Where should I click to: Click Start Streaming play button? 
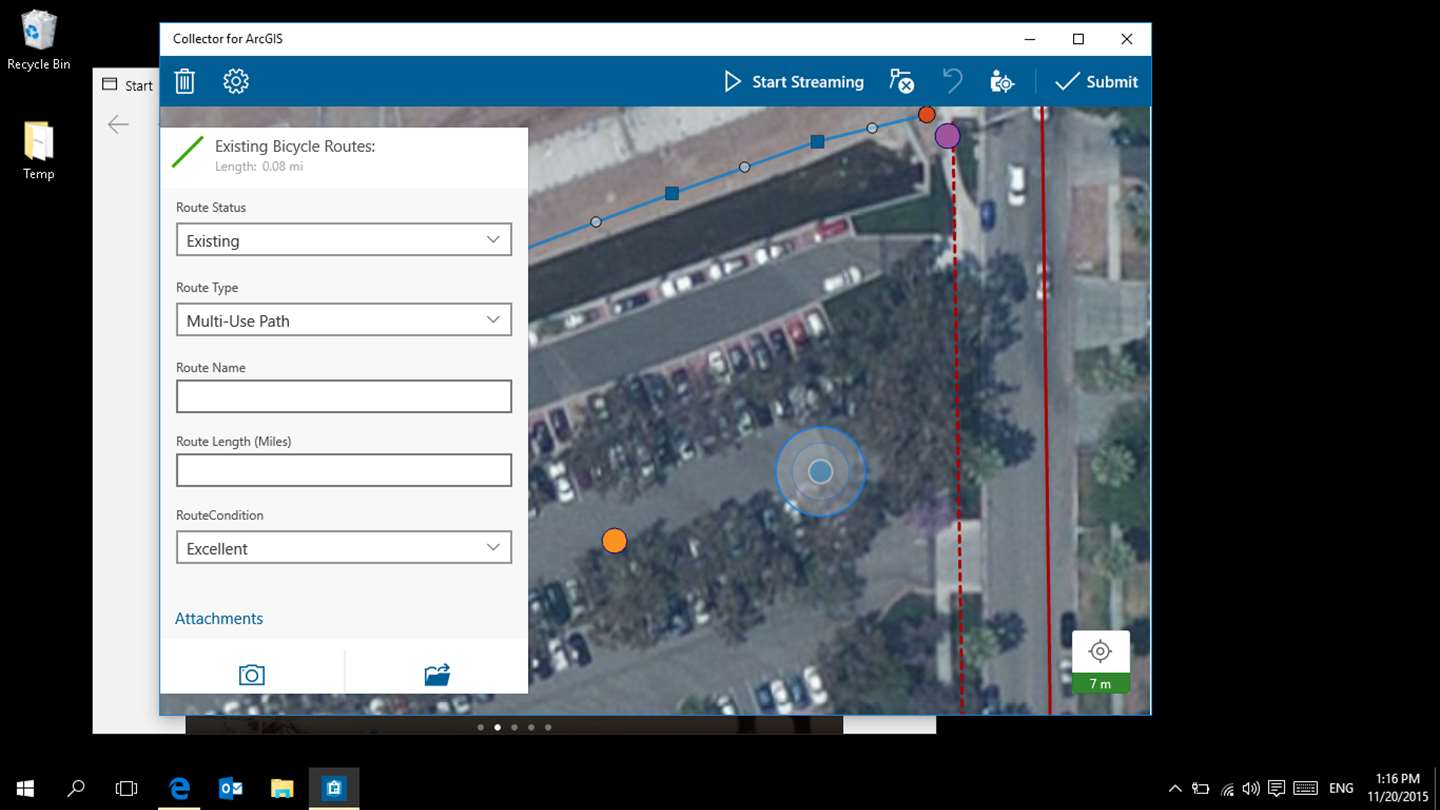point(794,82)
